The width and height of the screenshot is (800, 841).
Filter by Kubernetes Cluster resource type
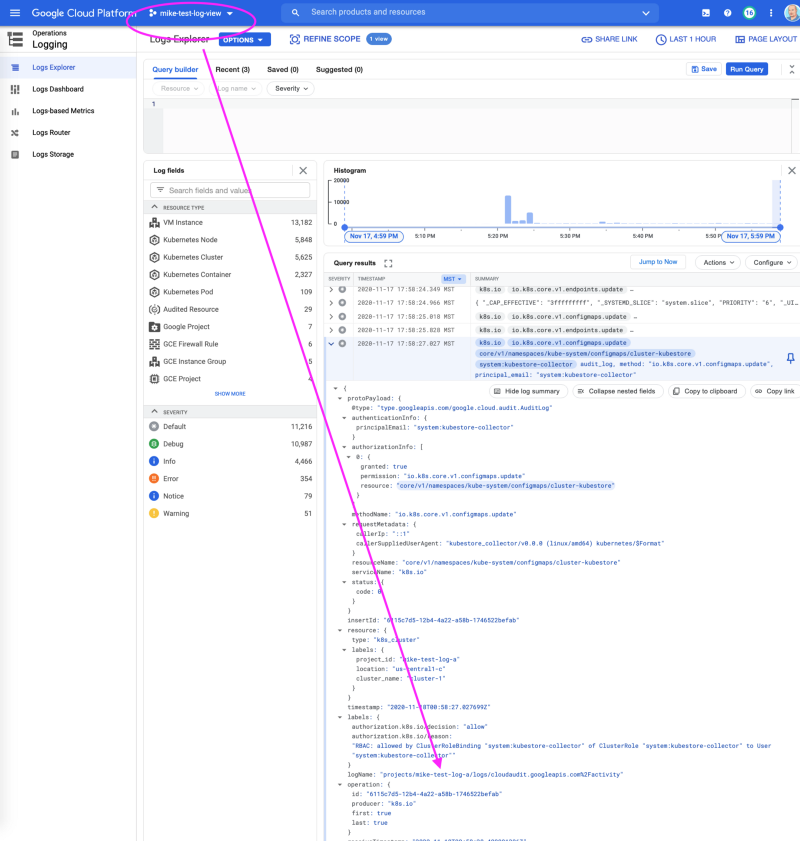(x=231, y=257)
